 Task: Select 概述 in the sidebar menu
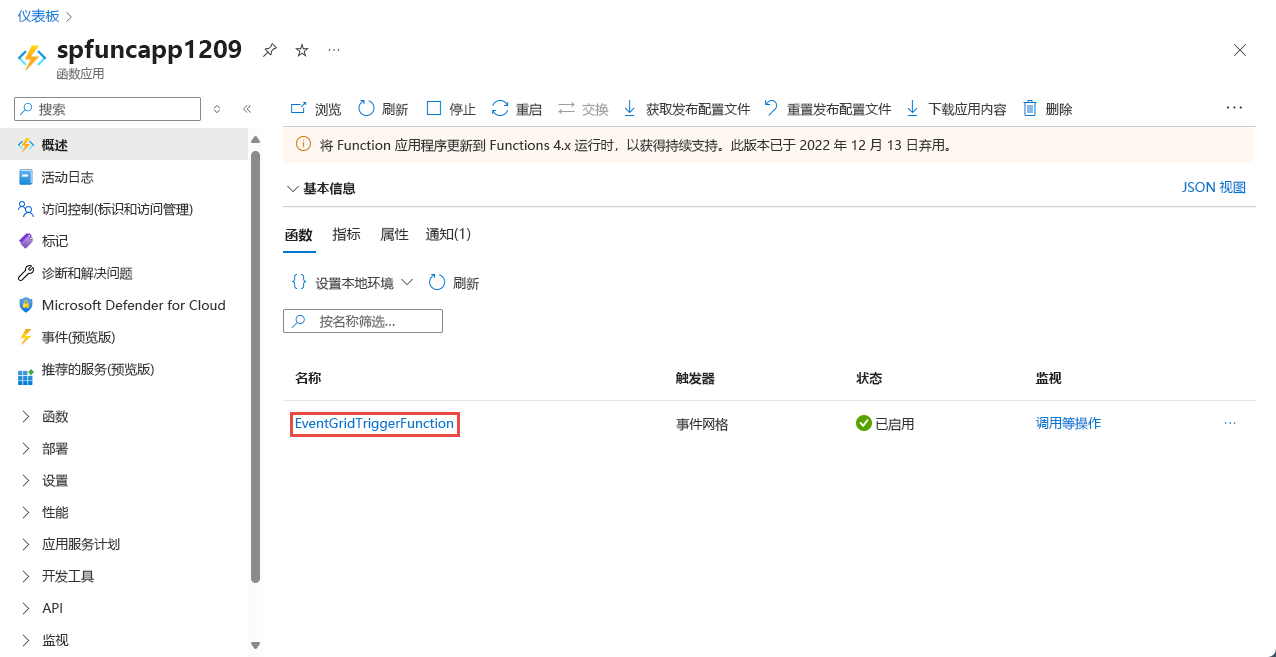124,145
